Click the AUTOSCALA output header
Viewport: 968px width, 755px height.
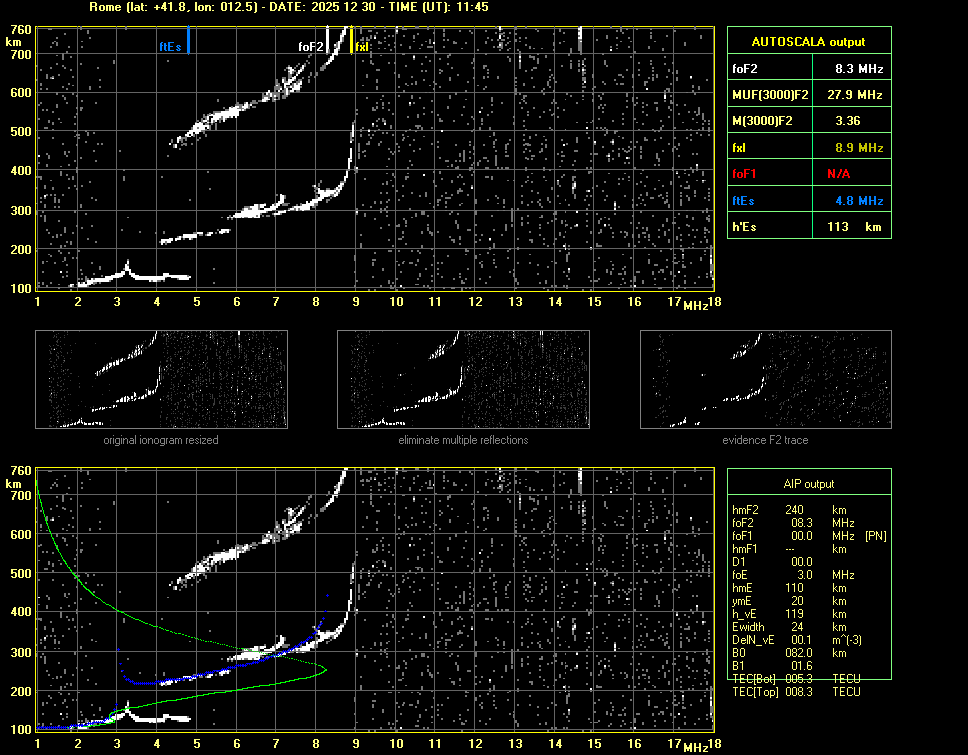pyautogui.click(x=808, y=42)
